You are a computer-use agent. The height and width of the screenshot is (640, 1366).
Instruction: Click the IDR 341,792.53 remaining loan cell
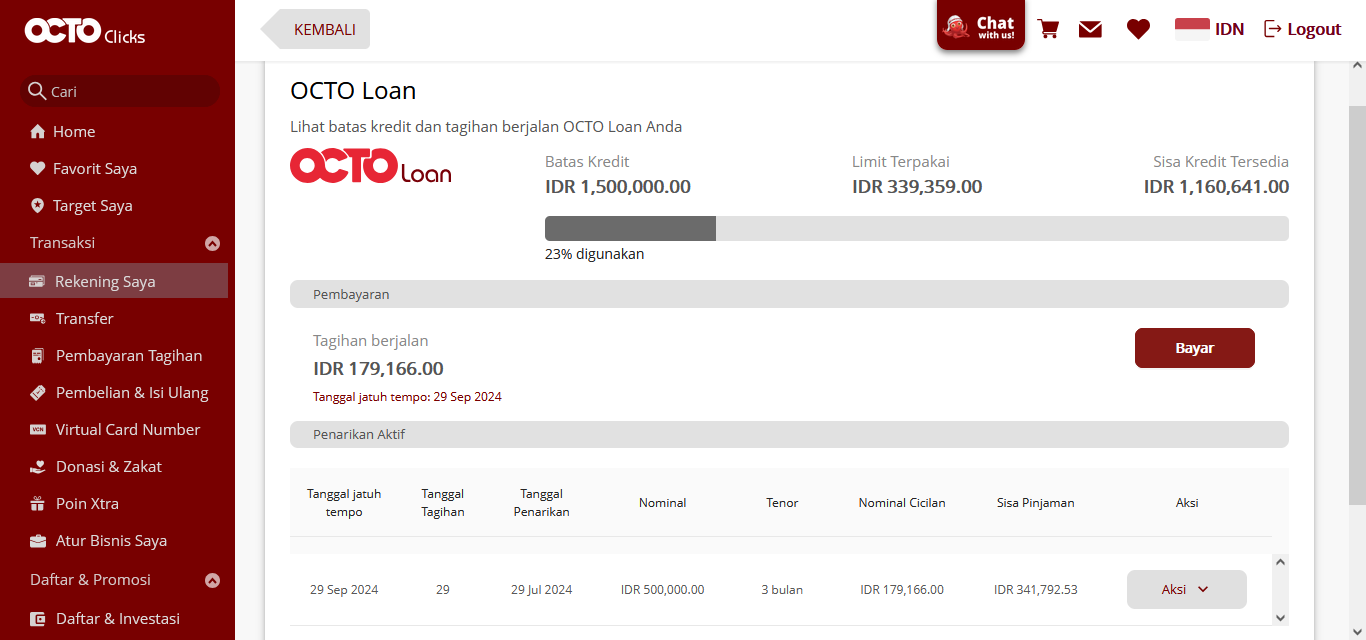1036,590
